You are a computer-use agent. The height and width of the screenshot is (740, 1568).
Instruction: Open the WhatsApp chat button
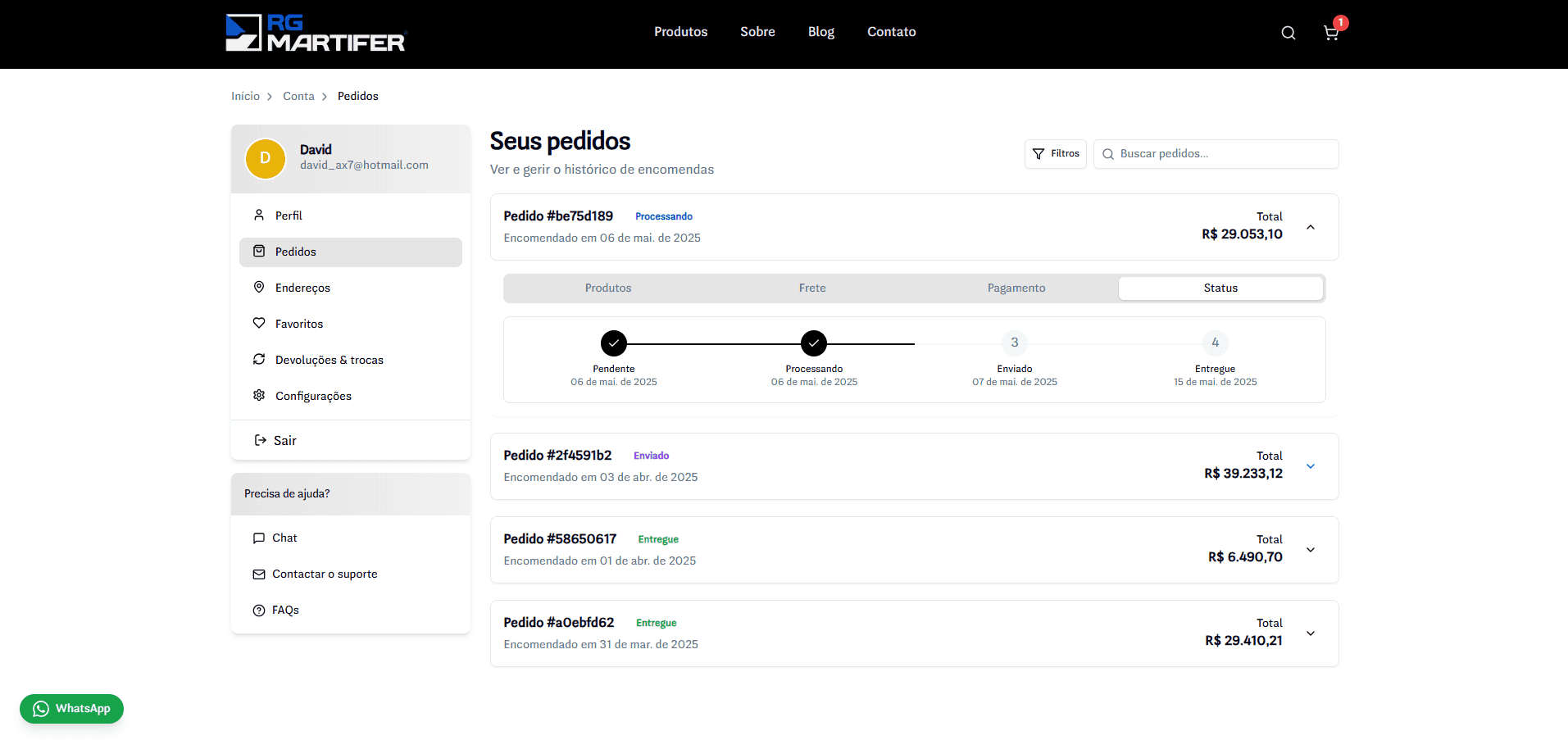(x=71, y=709)
